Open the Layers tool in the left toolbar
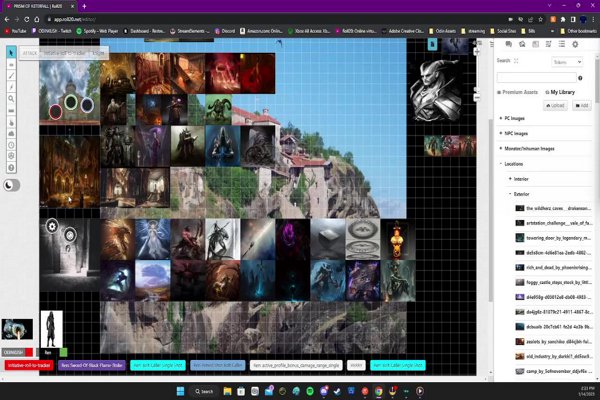600x400 pixels. click(11, 64)
